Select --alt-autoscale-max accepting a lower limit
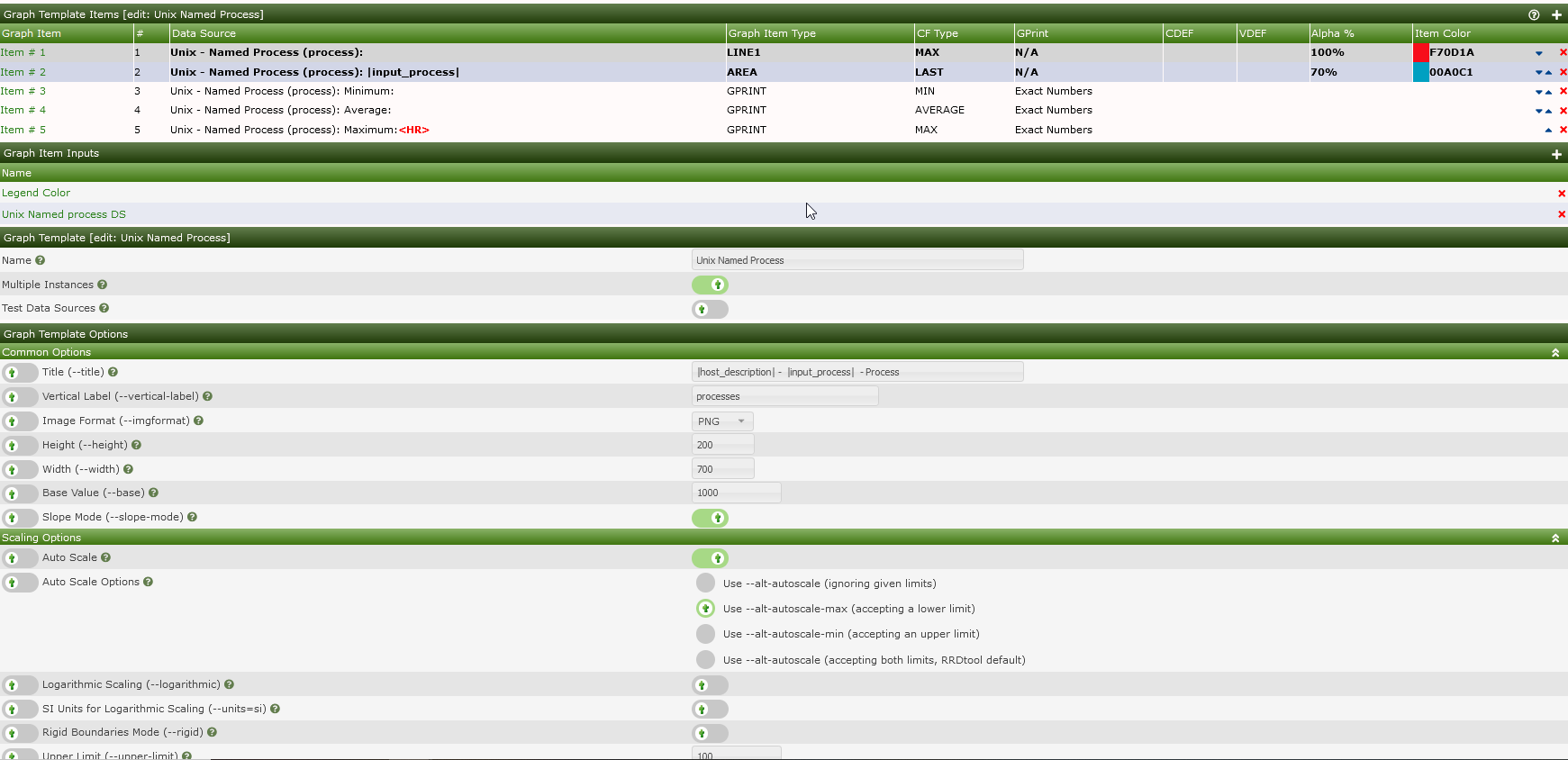 [x=706, y=609]
